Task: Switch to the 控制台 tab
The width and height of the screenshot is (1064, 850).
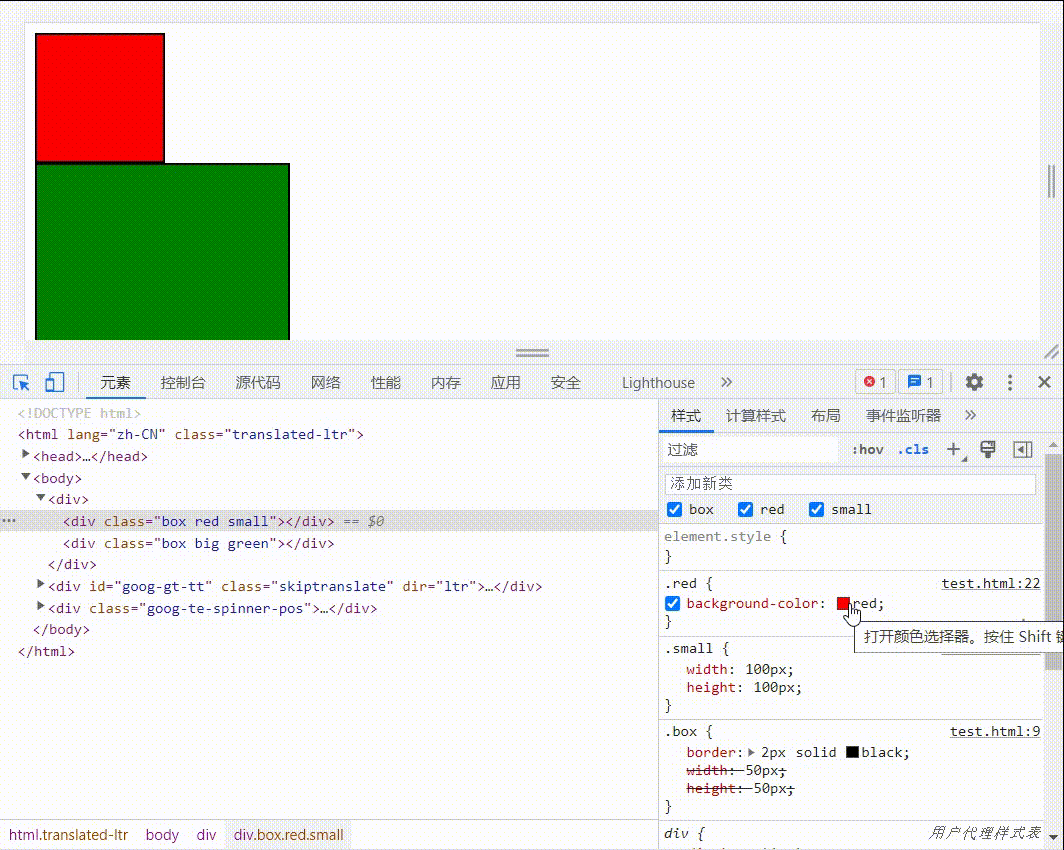Action: tap(183, 383)
